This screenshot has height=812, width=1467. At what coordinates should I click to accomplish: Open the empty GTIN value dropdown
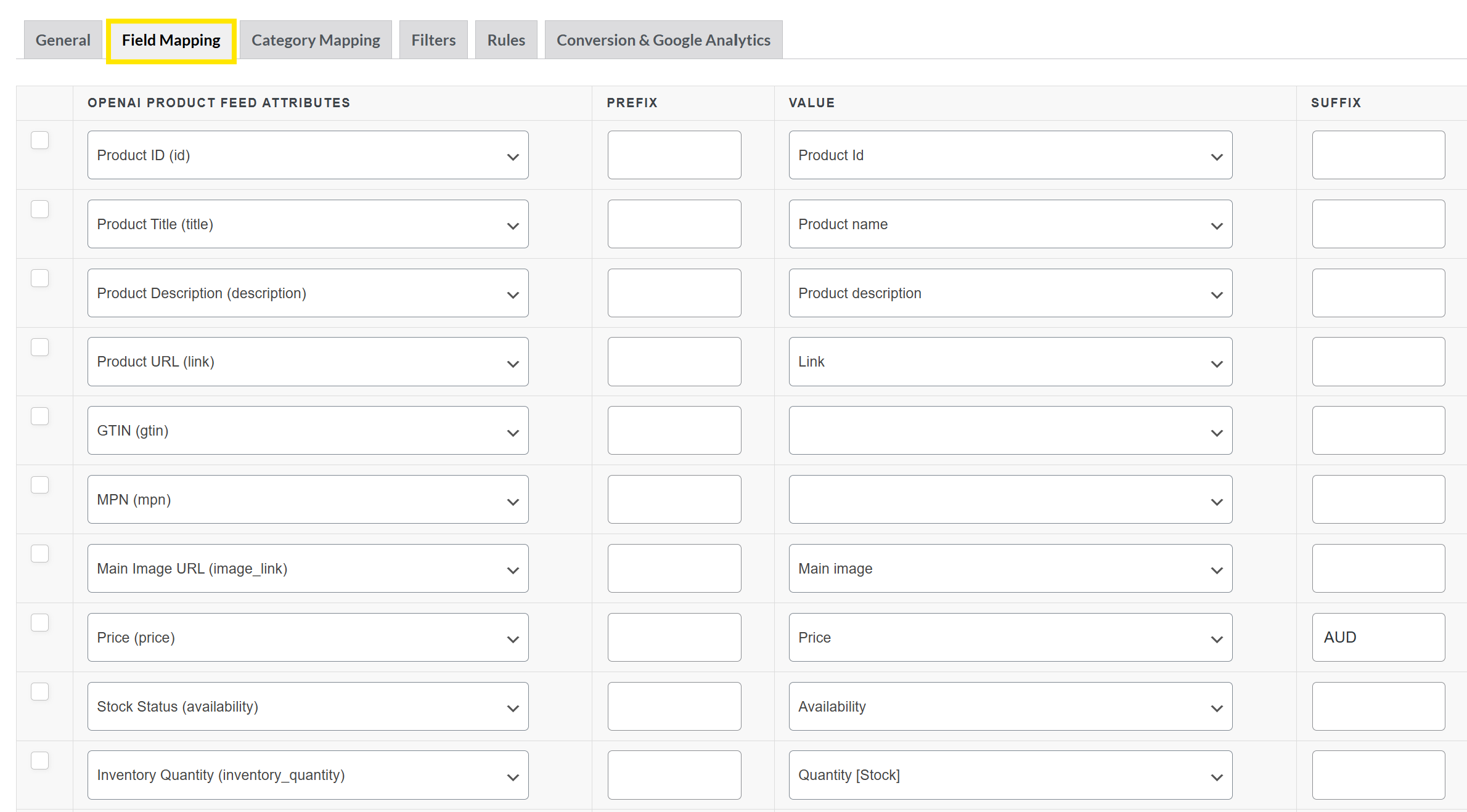(1010, 431)
